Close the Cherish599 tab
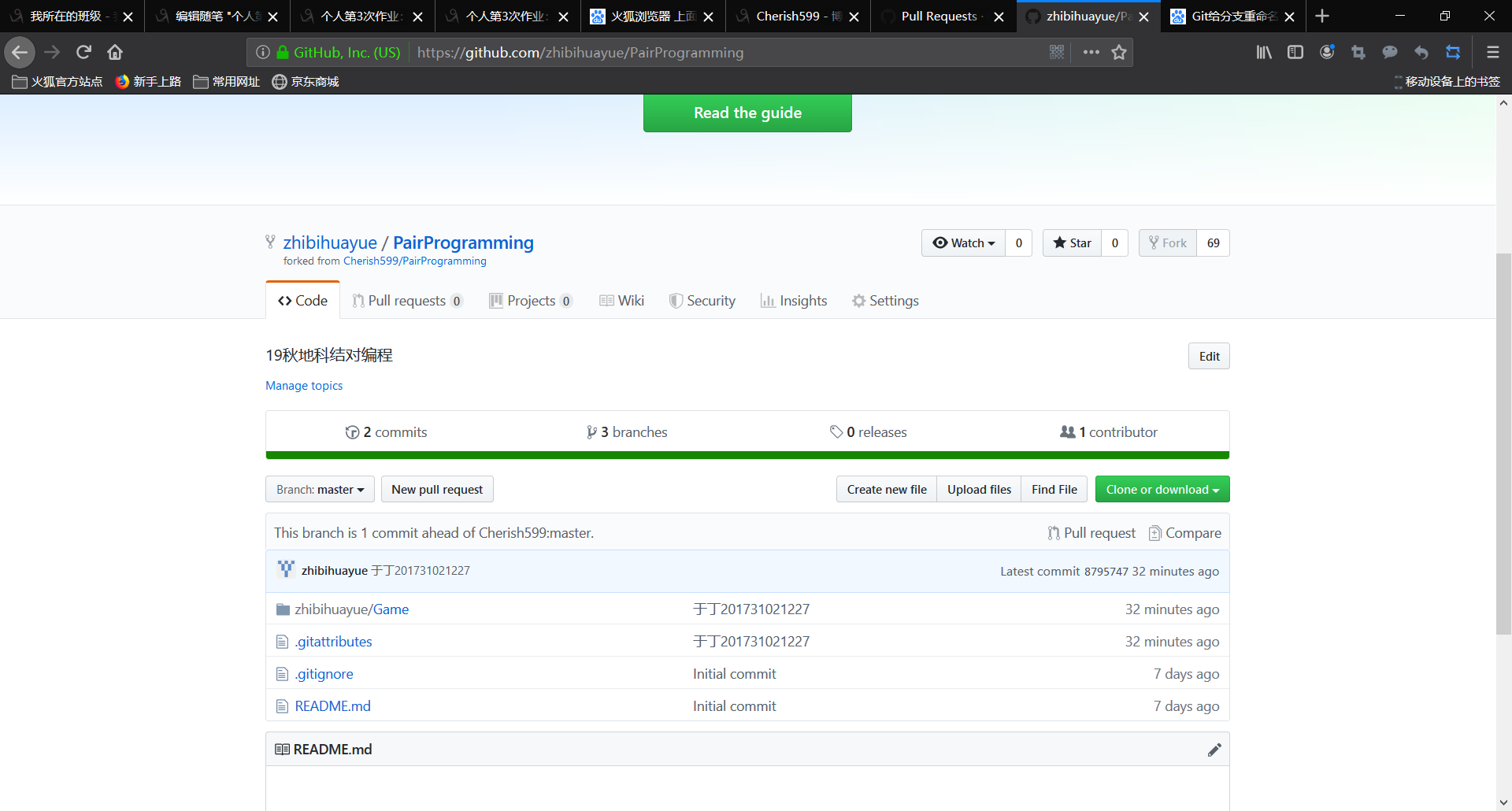 pyautogui.click(x=854, y=17)
